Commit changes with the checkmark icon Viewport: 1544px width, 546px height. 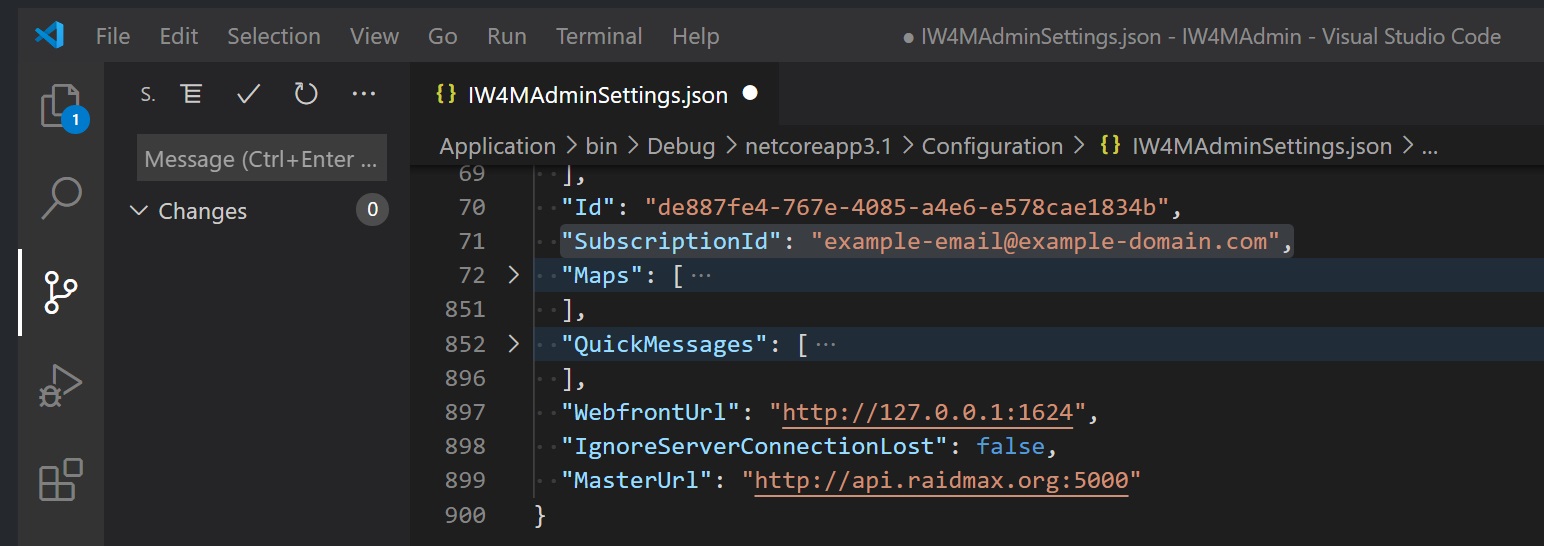248,94
